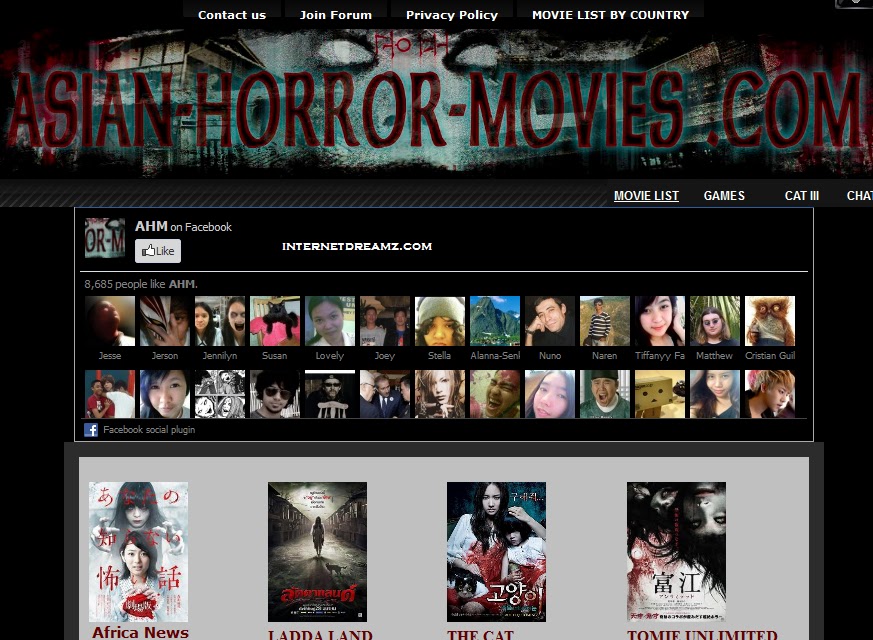
Task: Open Jennilyn's profile picture
Action: (x=220, y=321)
